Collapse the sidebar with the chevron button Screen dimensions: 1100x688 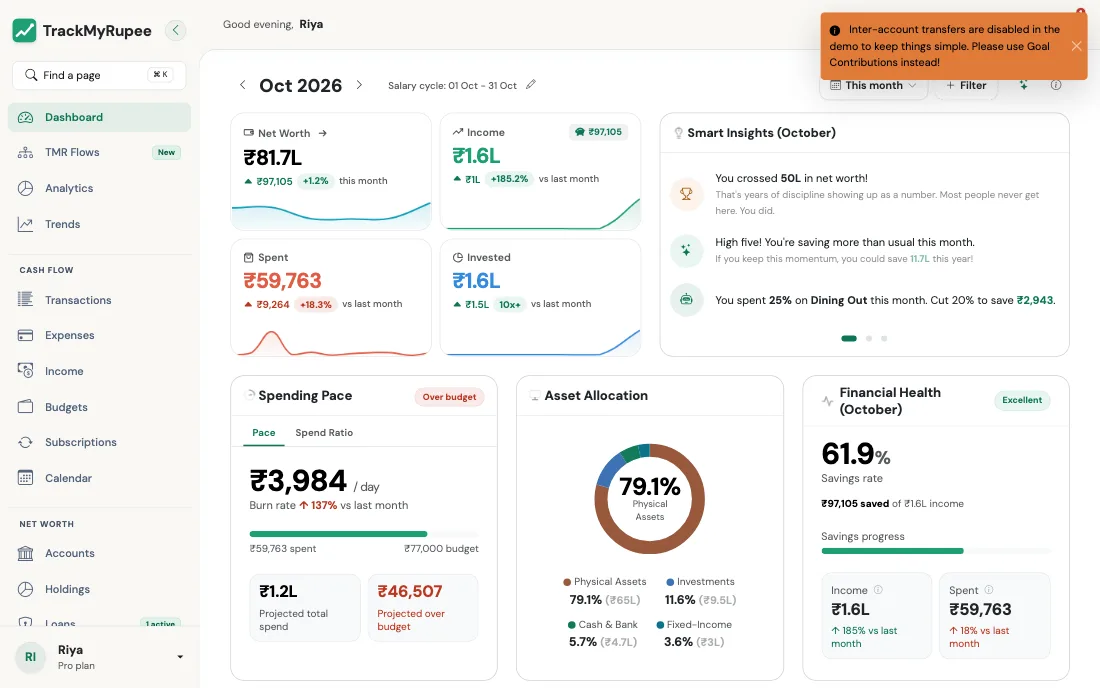pyautogui.click(x=175, y=30)
